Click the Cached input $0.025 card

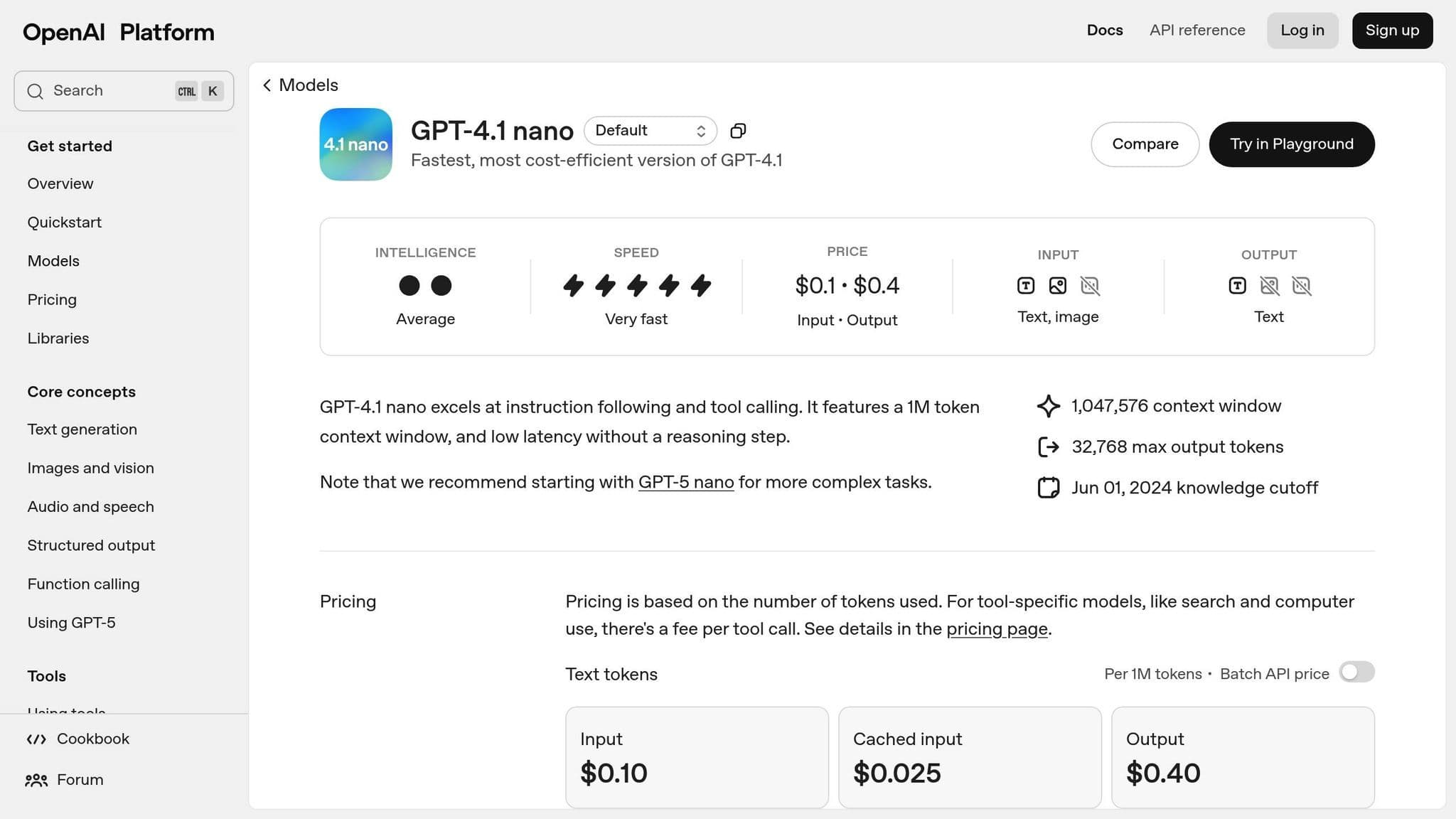pos(970,757)
